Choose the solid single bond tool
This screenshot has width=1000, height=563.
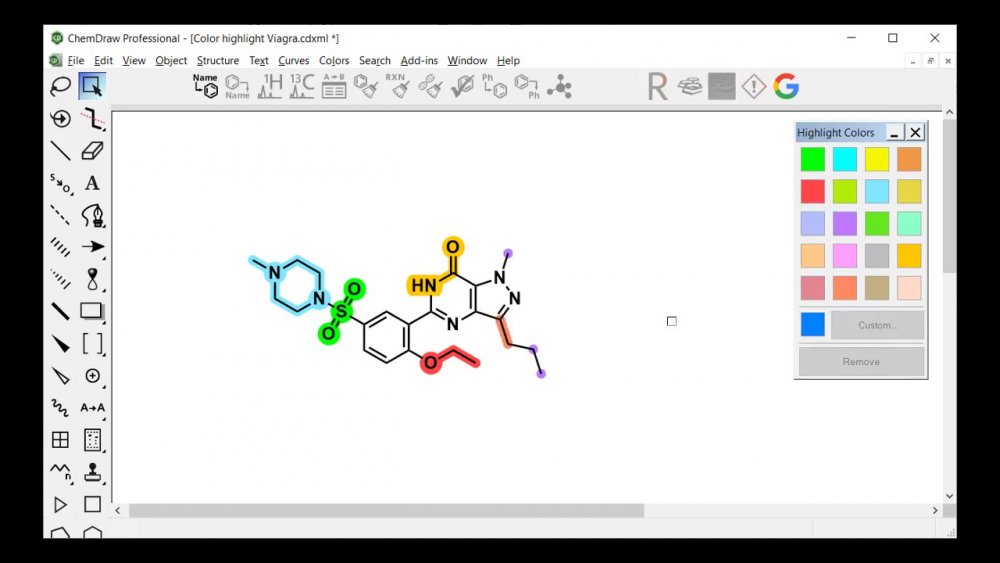click(60, 150)
